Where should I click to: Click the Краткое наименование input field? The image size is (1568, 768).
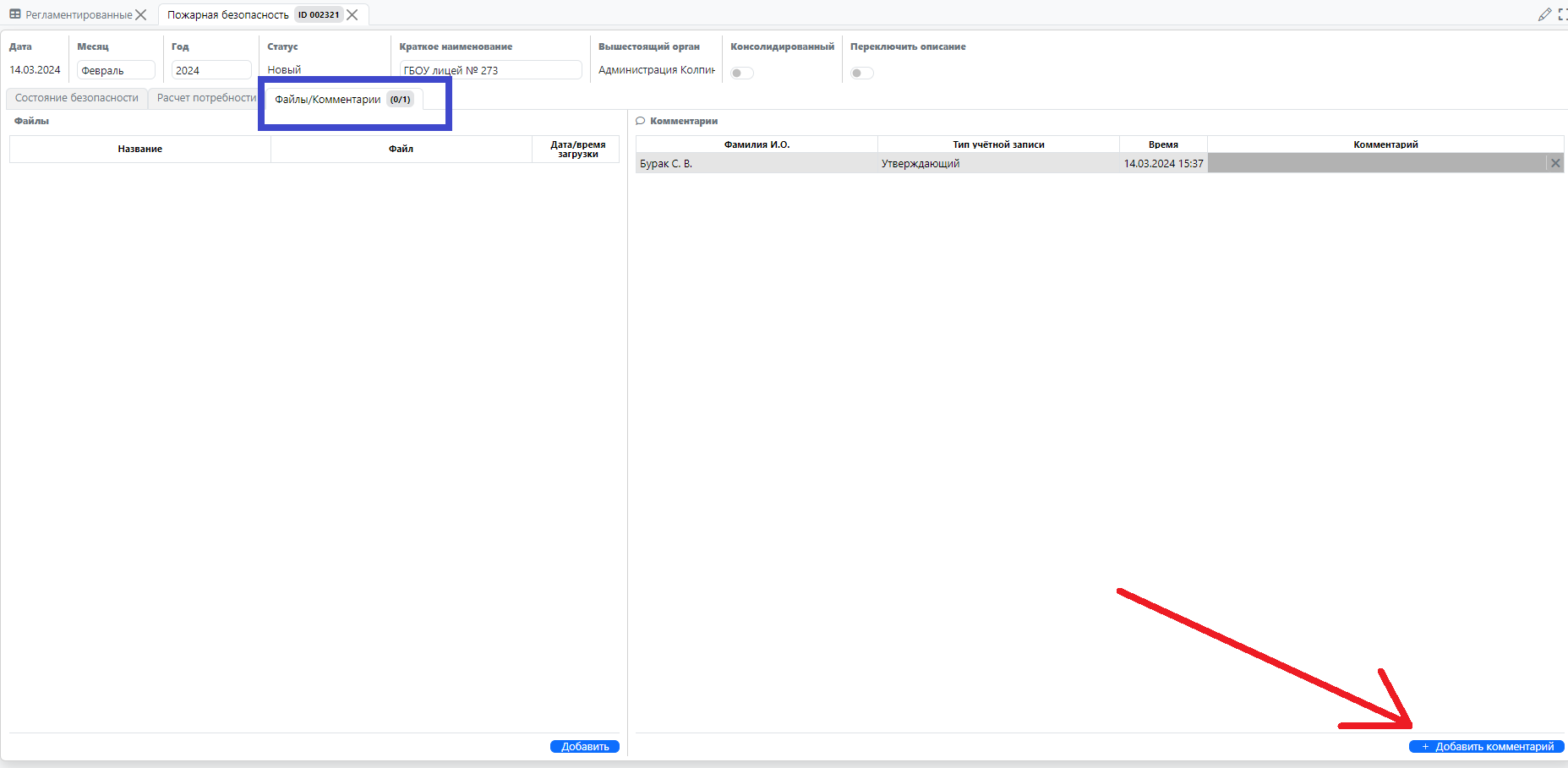click(x=490, y=70)
